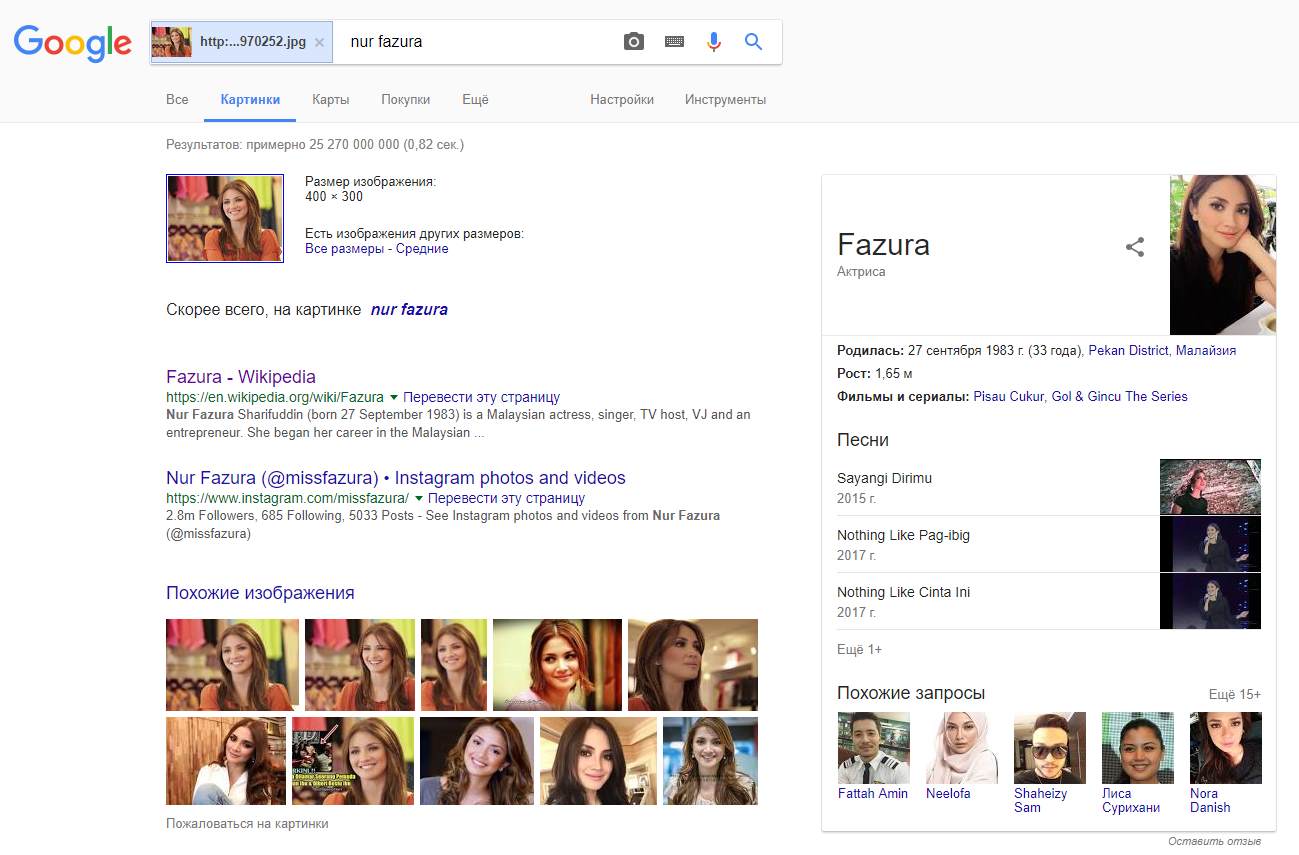The width and height of the screenshot is (1299, 855).
Task: Select Neelofa related search thumbnail
Action: click(962, 748)
